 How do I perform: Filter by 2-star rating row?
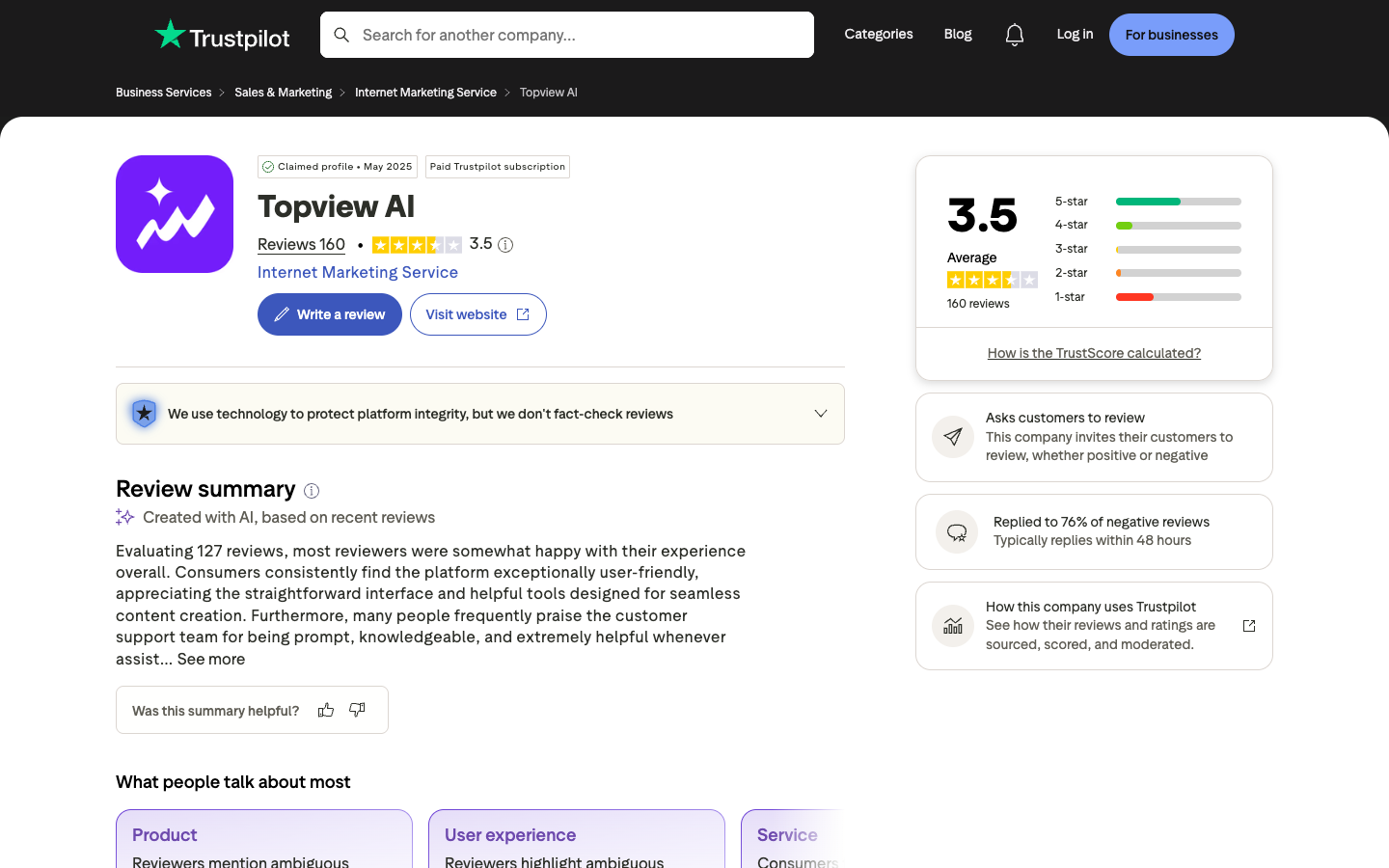pos(1148,273)
